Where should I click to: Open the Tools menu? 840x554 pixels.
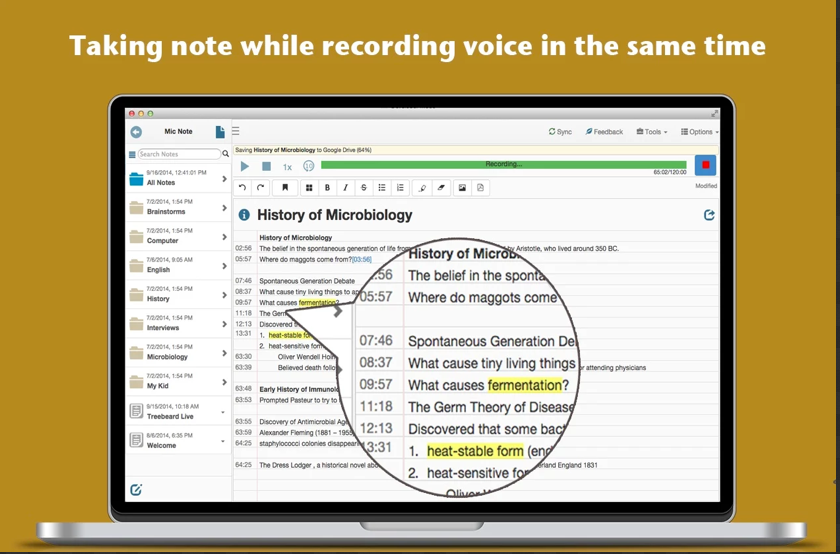click(x=652, y=132)
